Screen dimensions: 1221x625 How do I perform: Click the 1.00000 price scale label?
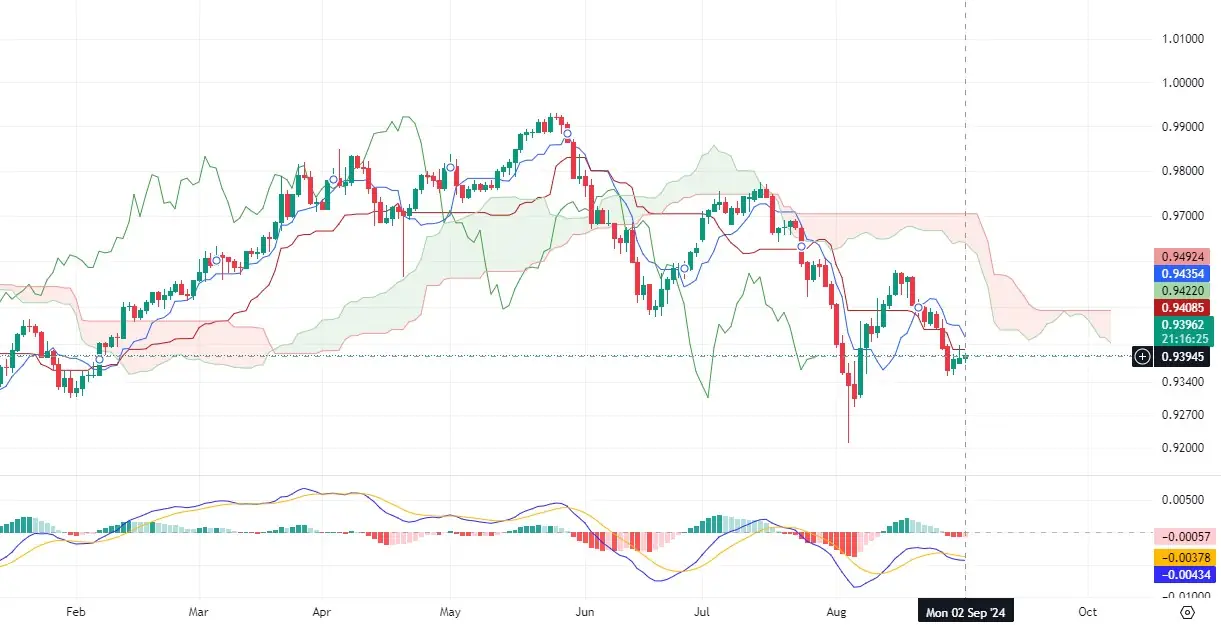click(1182, 82)
